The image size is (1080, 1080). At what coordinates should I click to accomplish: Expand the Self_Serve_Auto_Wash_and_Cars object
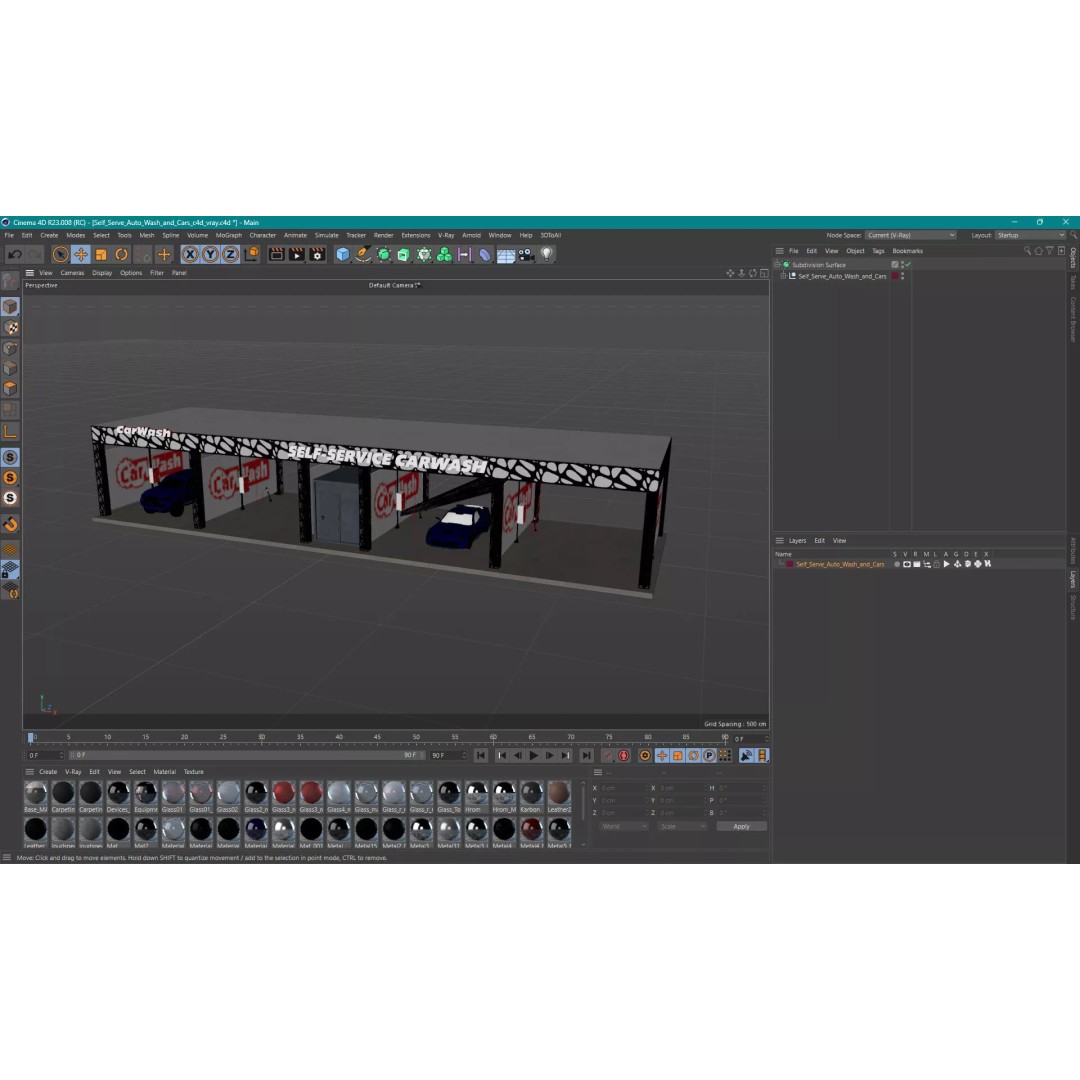coord(783,276)
